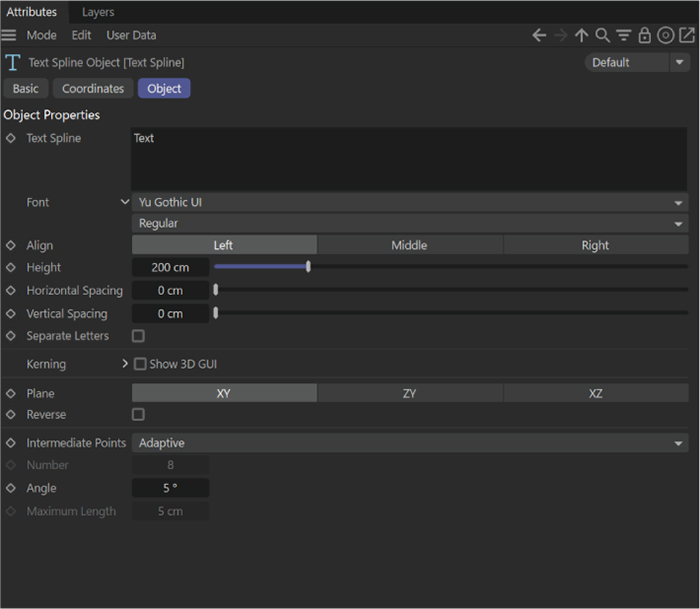Open attributes in new window icon
The height and width of the screenshot is (609, 700).
pyautogui.click(x=687, y=35)
